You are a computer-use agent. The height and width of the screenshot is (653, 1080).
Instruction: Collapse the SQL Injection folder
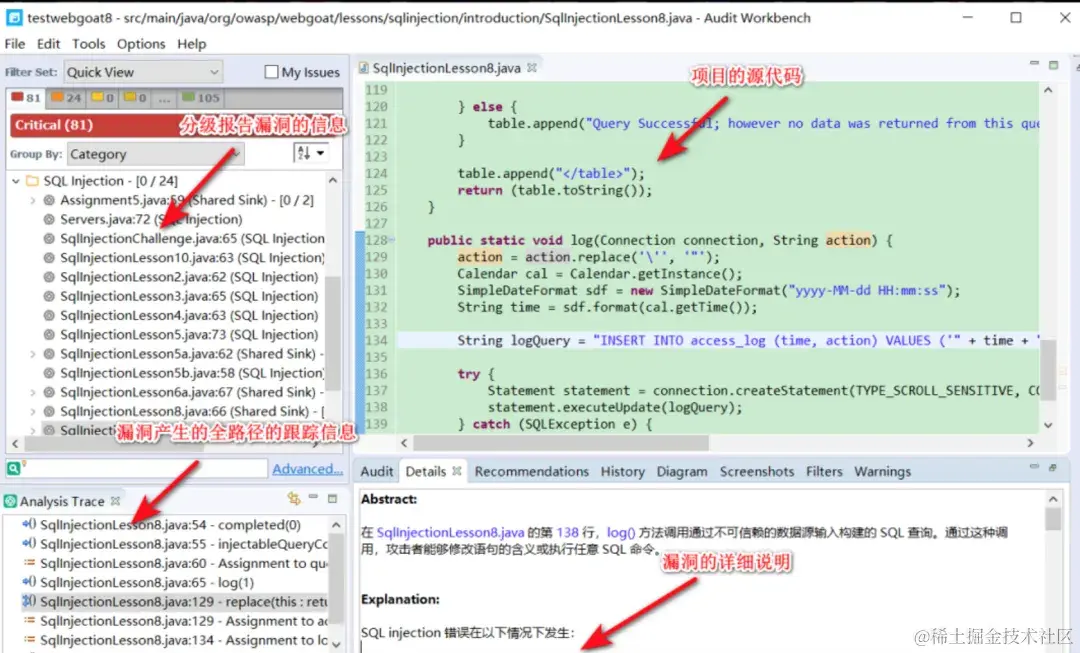[16, 181]
